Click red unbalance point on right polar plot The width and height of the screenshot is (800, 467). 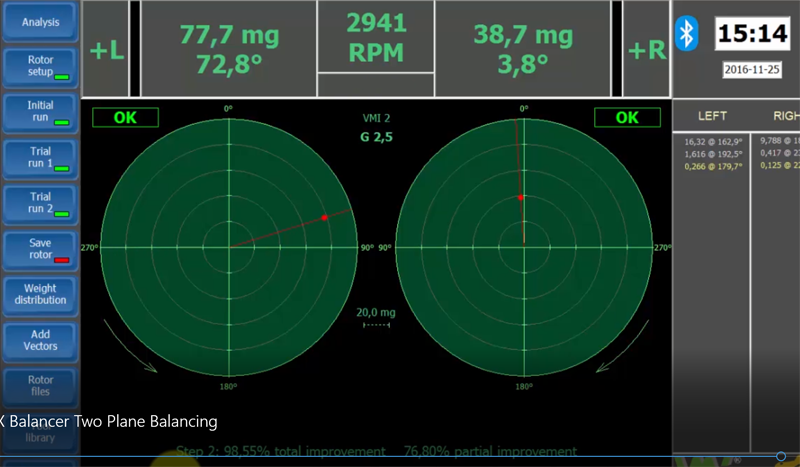(521, 198)
